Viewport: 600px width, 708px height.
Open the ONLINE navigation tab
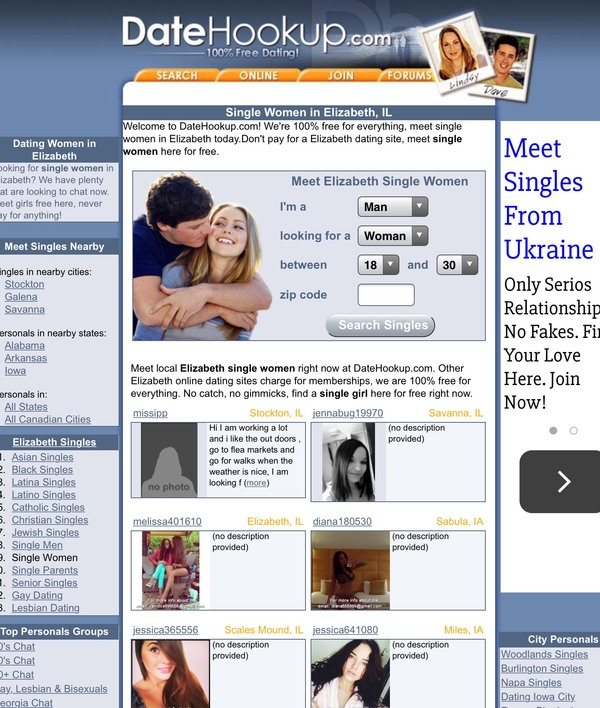point(259,76)
